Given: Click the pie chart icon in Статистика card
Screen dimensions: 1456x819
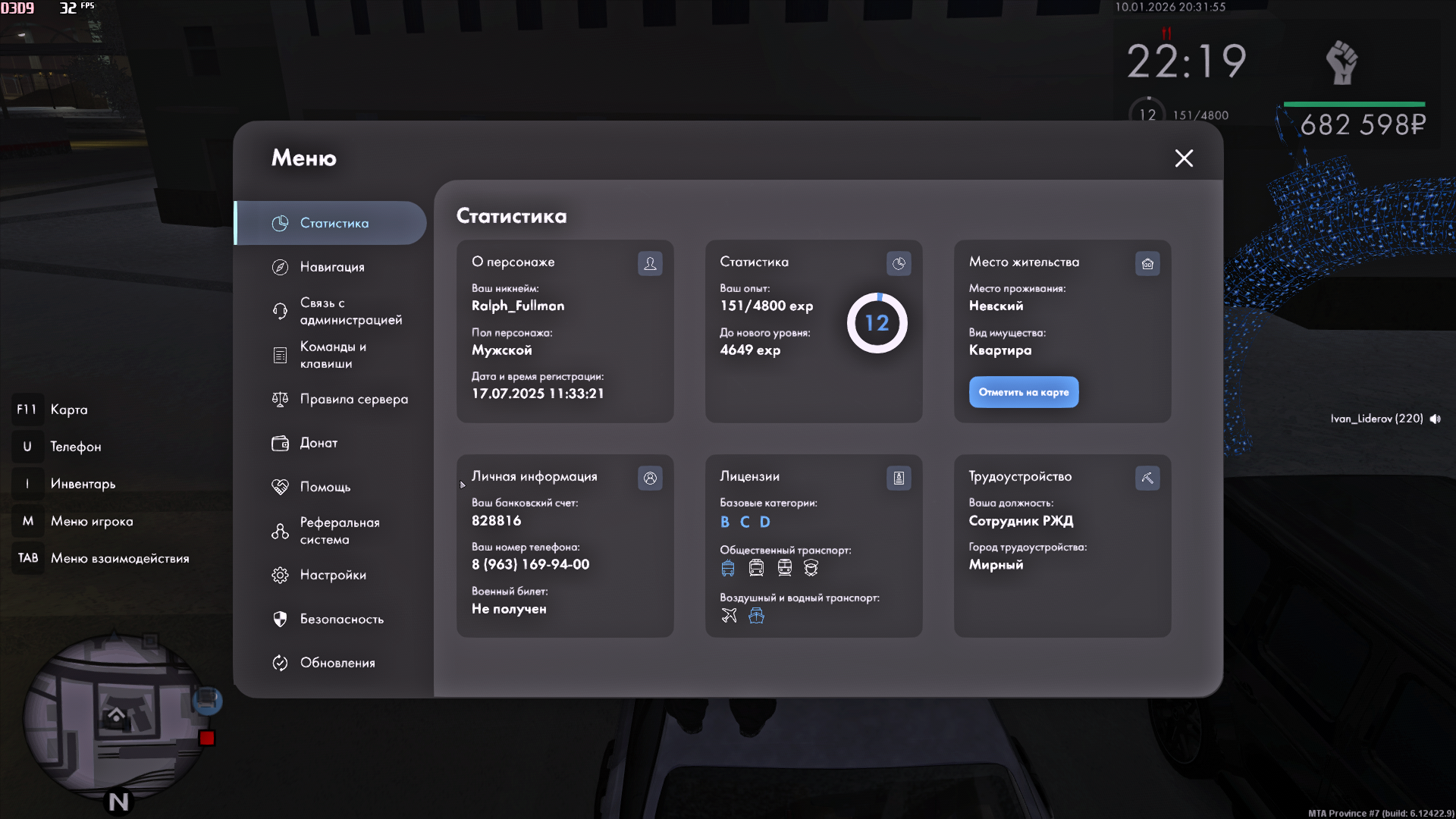Looking at the screenshot, I should (899, 263).
